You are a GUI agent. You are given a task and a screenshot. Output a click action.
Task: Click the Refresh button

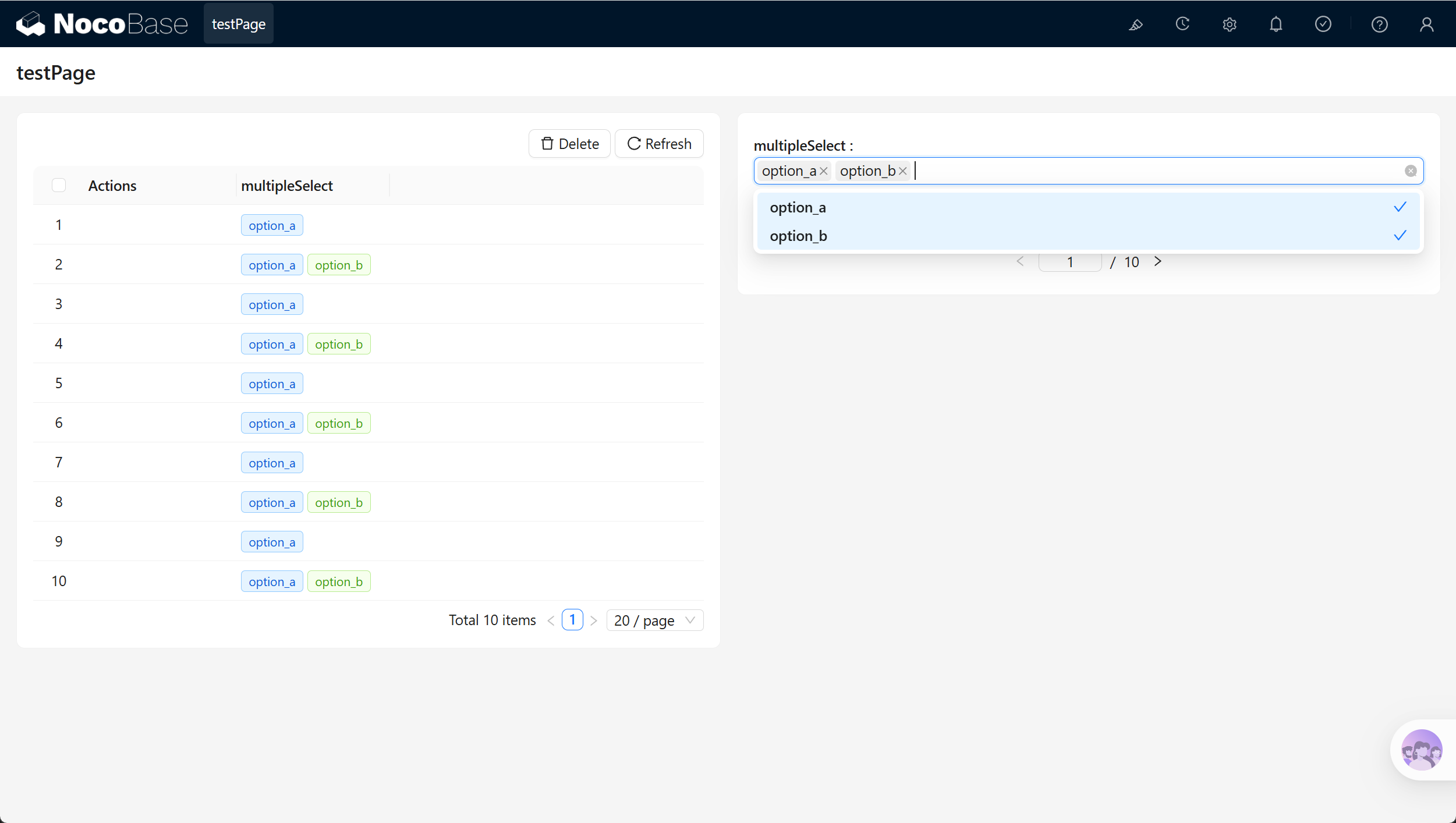[x=659, y=144]
